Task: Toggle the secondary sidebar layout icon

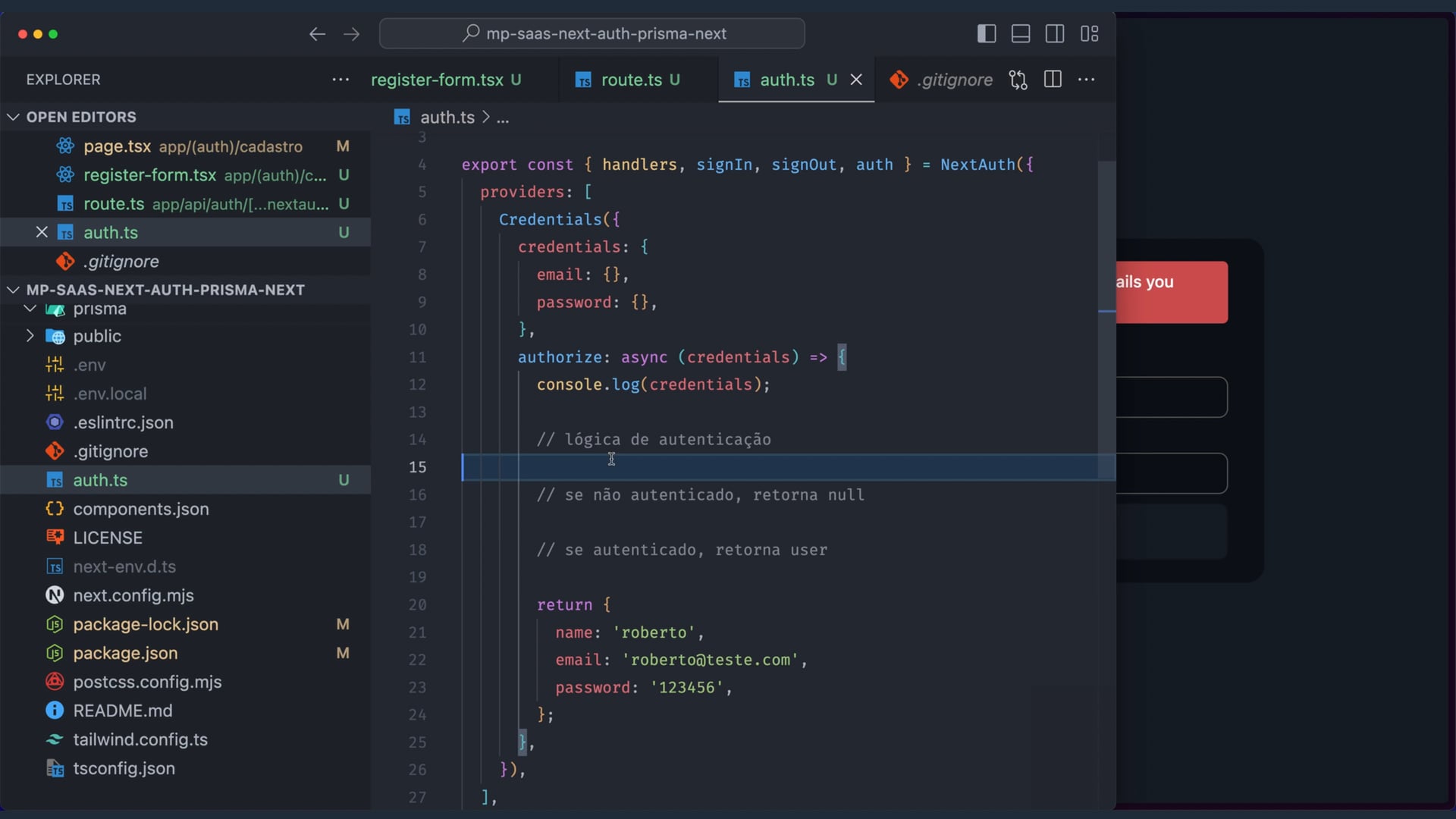Action: click(x=1055, y=33)
